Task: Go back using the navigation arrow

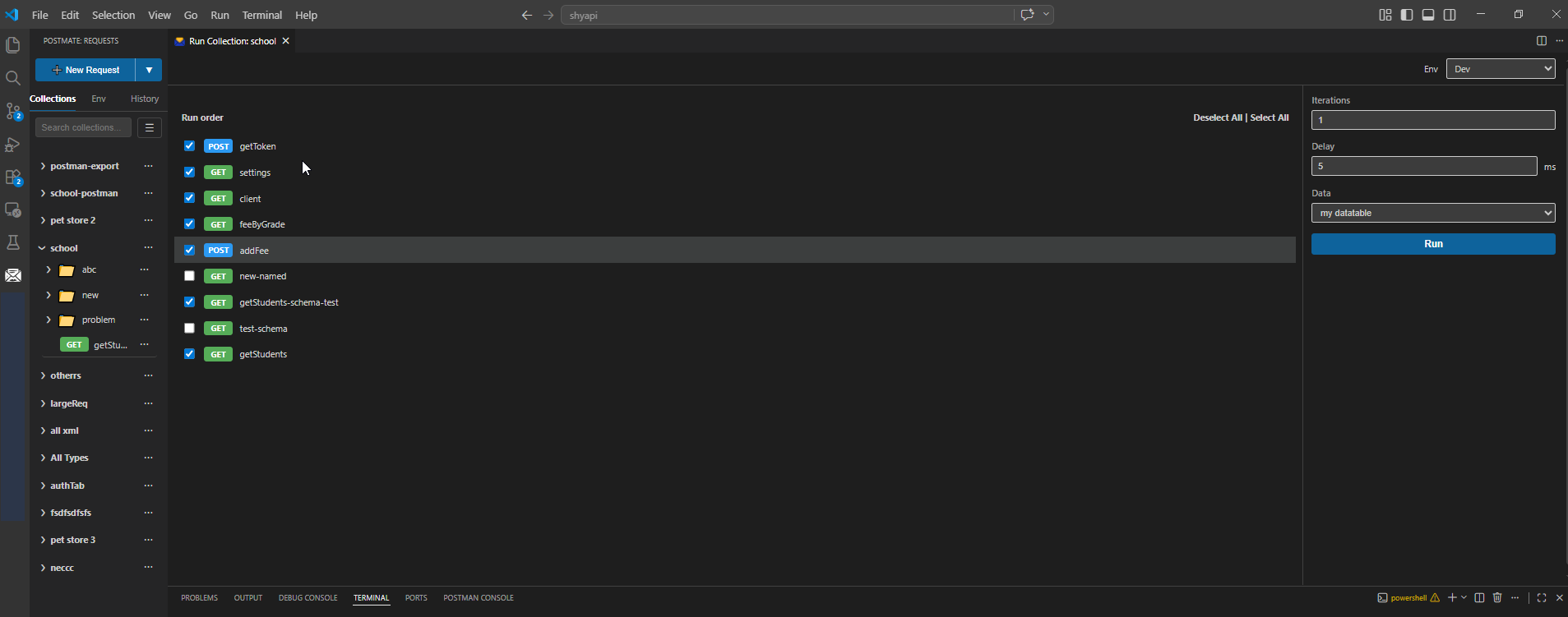Action: pos(527,15)
